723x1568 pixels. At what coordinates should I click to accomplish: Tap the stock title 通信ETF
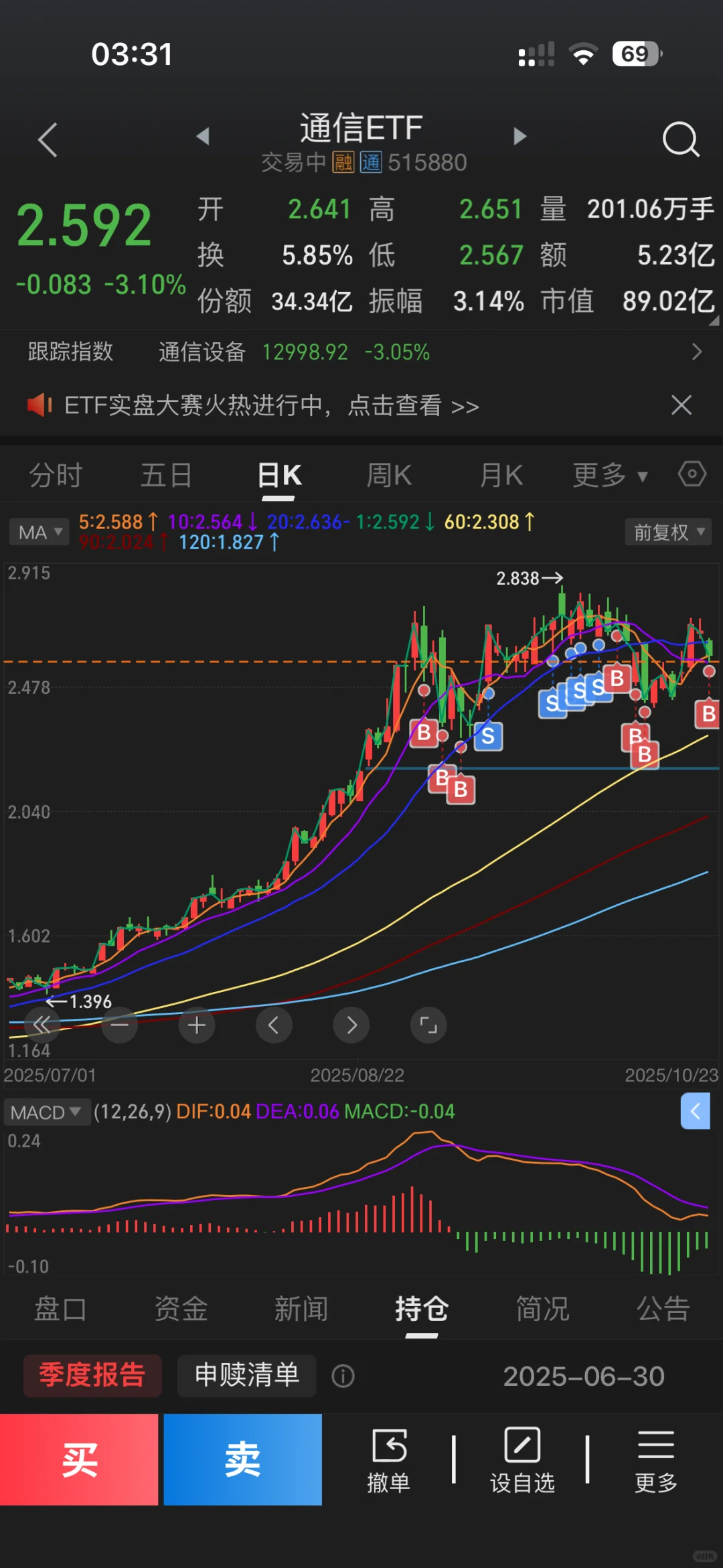click(x=361, y=127)
